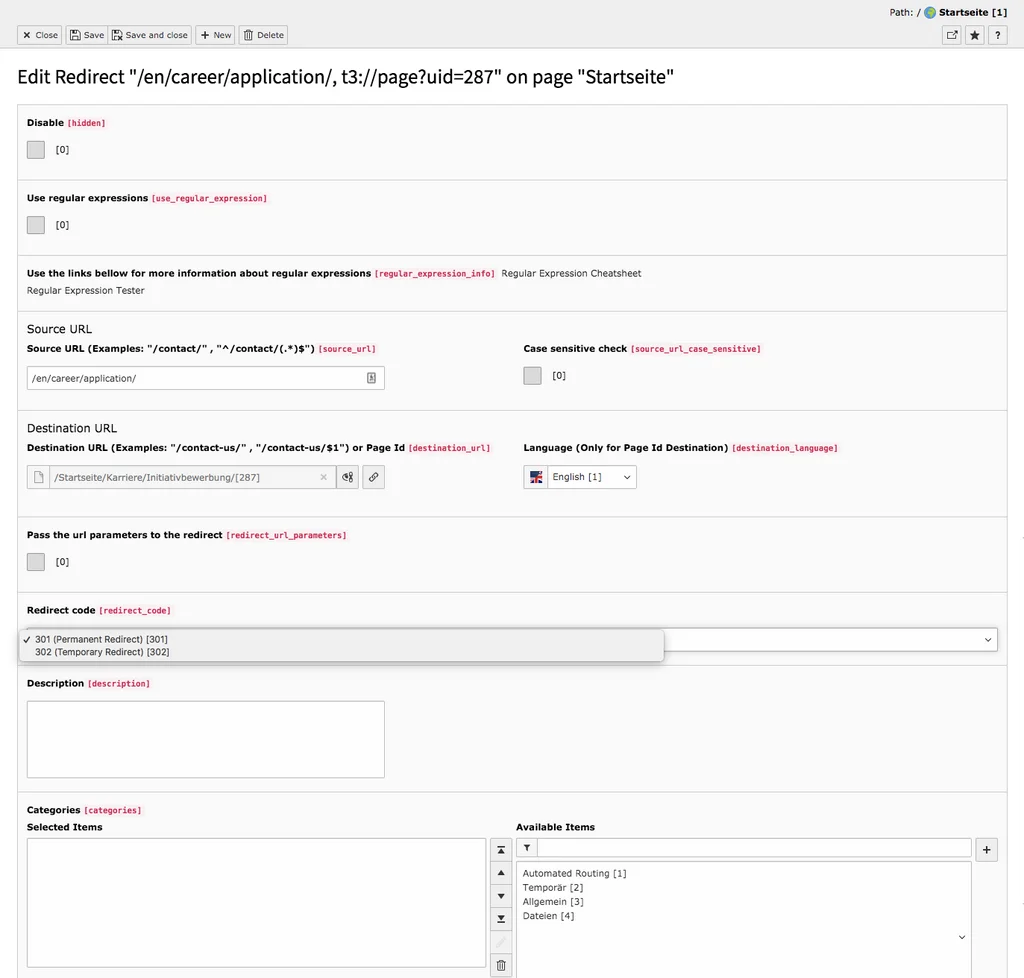This screenshot has height=978, width=1024.
Task: Expand the Available Items list chevron
Action: click(x=961, y=937)
